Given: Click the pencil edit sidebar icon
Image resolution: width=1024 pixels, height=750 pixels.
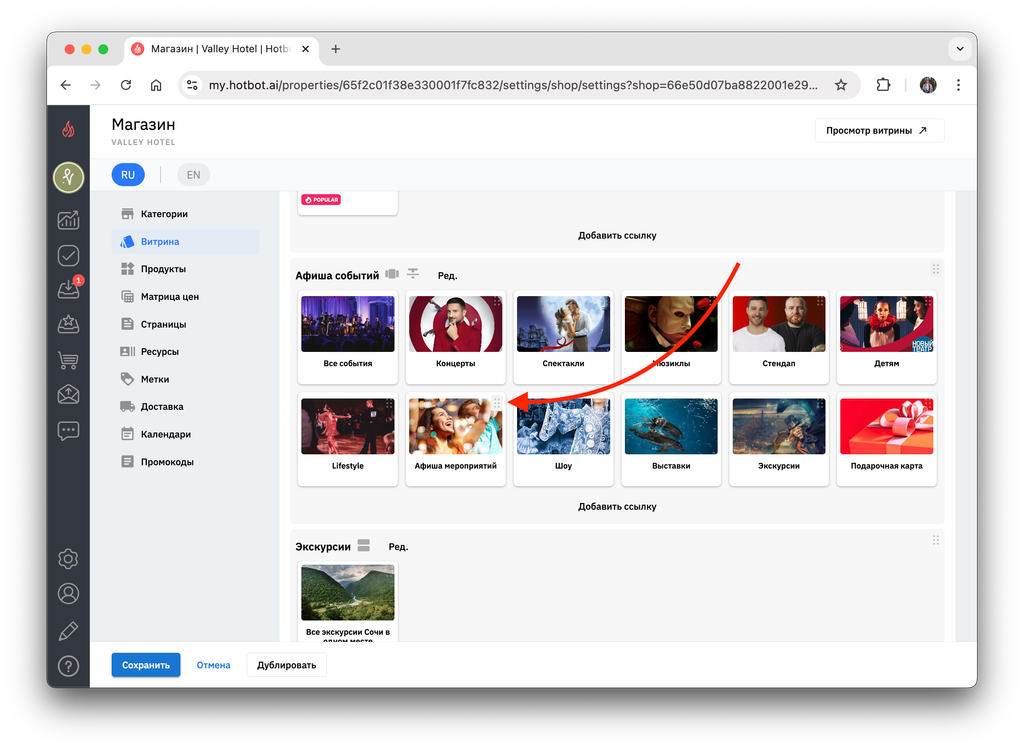Looking at the screenshot, I should coord(69,630).
